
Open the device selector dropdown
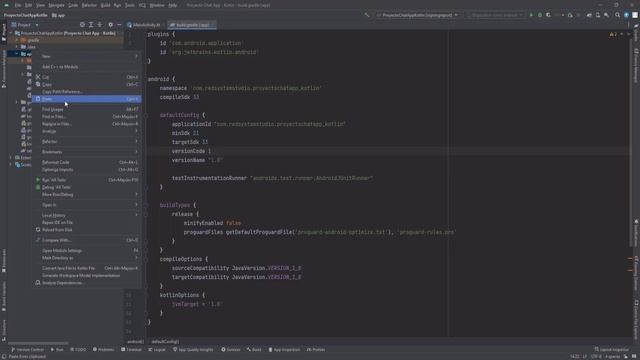[x=495, y=15]
